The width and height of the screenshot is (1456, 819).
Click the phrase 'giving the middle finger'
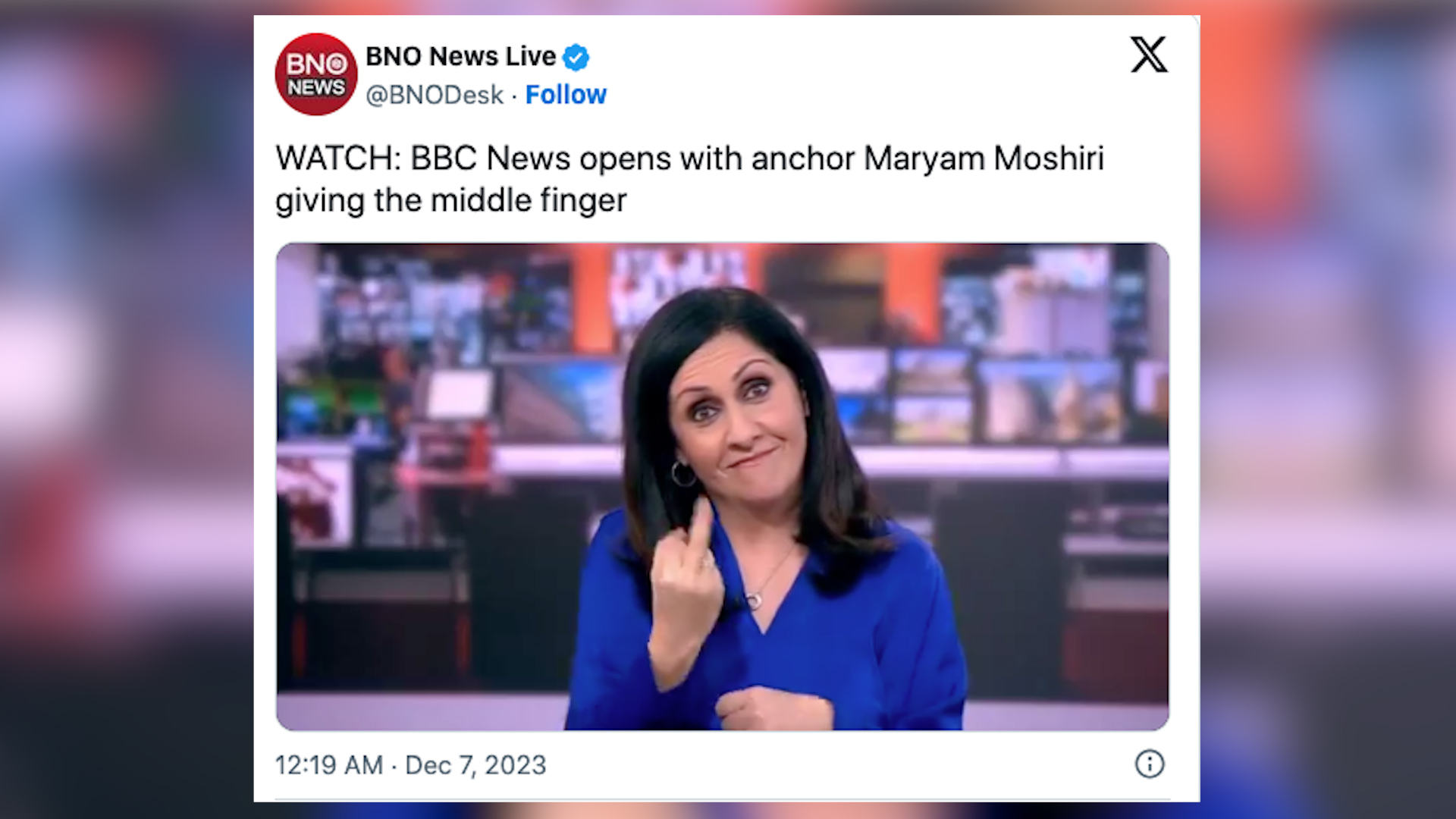click(x=451, y=201)
